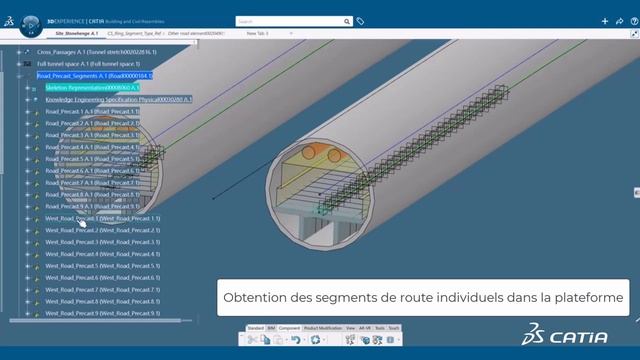The image size is (640, 360).
Task: Click the tree panel horizontal scrollbar
Action: click(95, 321)
